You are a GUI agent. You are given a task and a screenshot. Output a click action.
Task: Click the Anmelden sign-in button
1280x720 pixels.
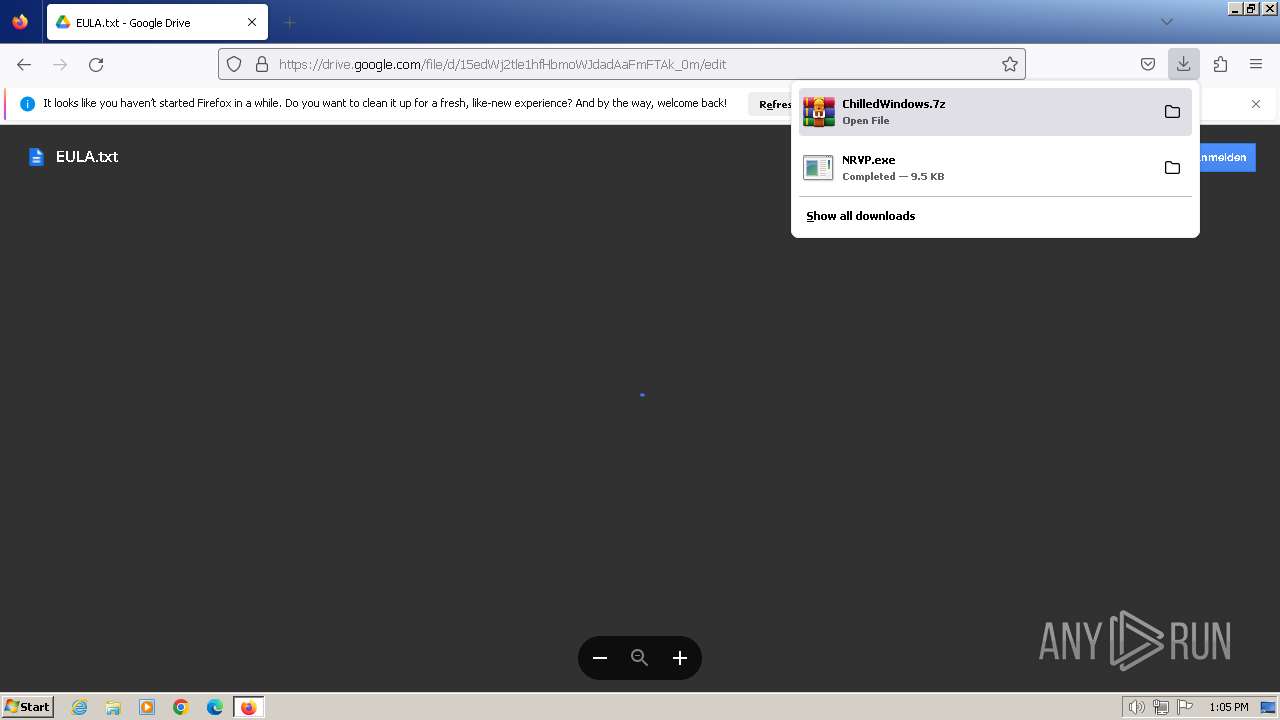click(1227, 158)
